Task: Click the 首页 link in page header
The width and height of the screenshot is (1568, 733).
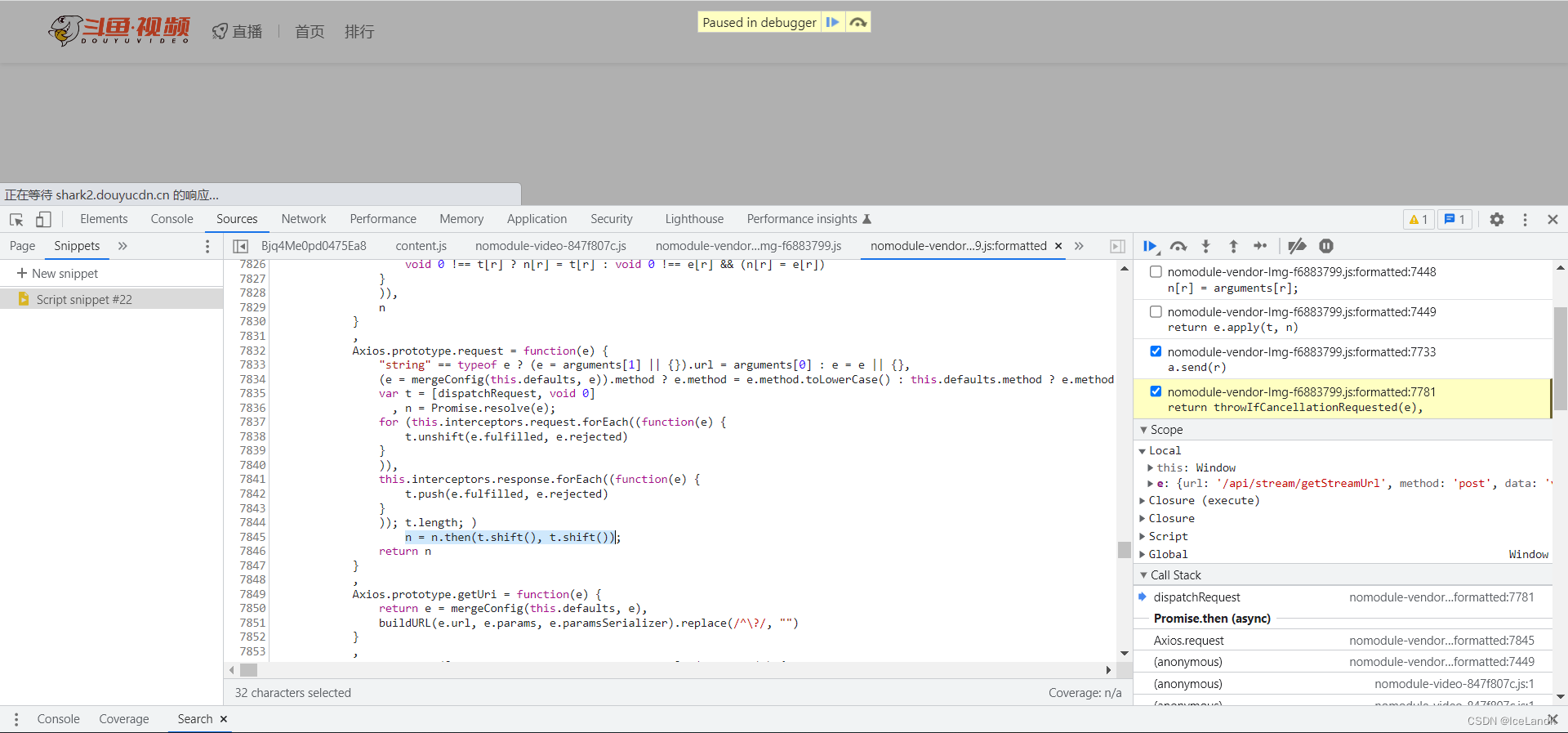Action: (x=310, y=31)
